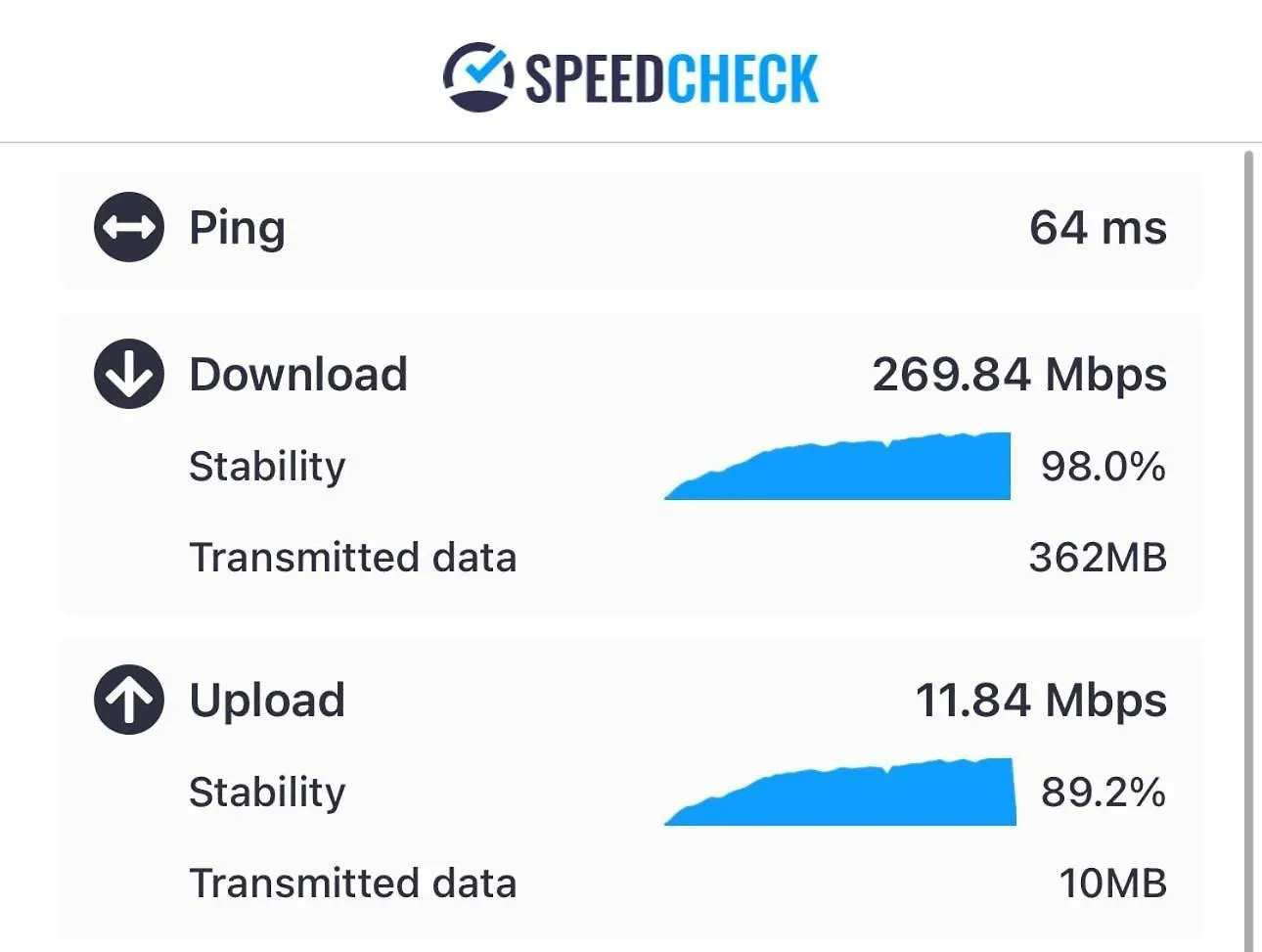Click the 11.84 Mbps upload speed

1041,701
